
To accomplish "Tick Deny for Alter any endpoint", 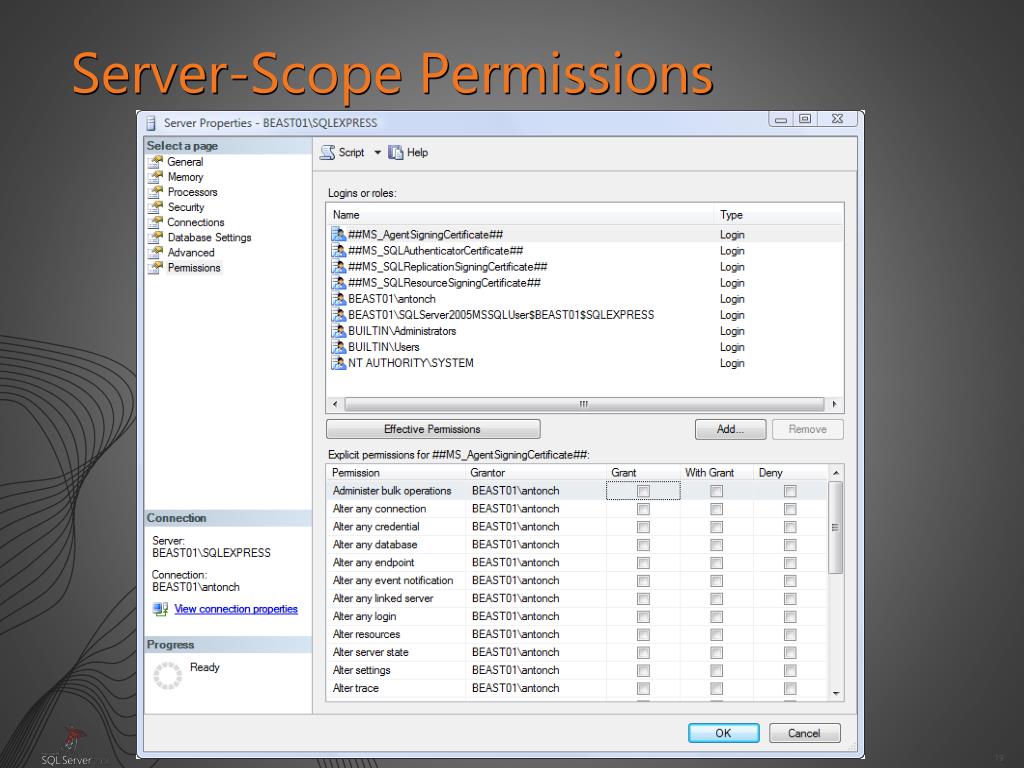I will coord(790,563).
